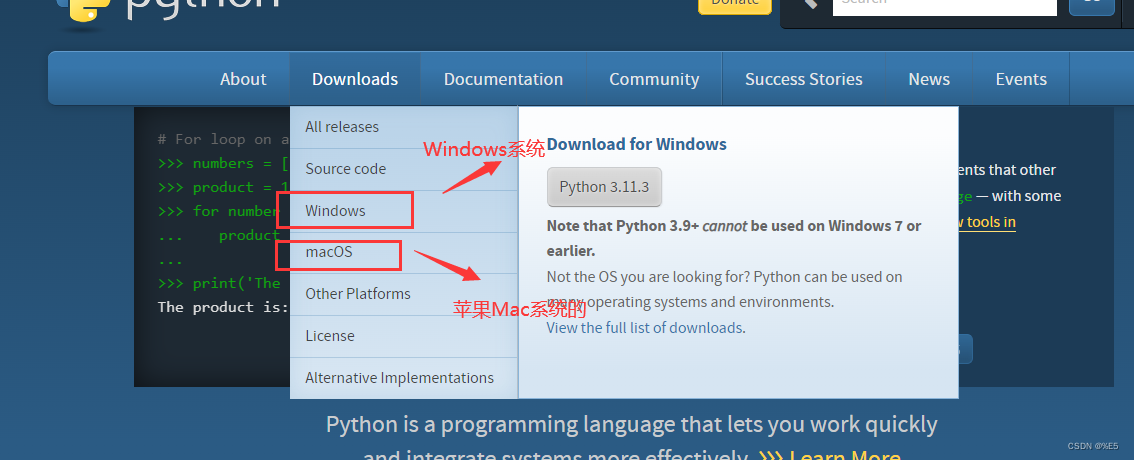1134x460 pixels.
Task: Open the Events menu
Action: pos(1021,79)
